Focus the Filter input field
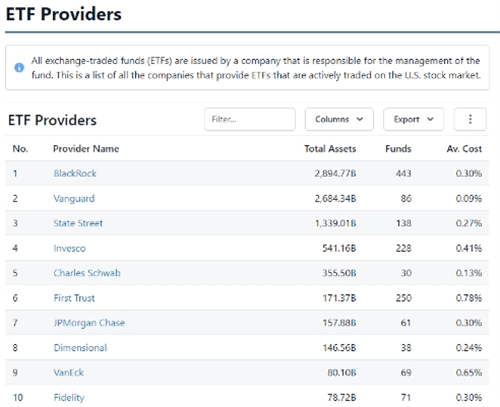This screenshot has height=407, width=500. (250, 119)
